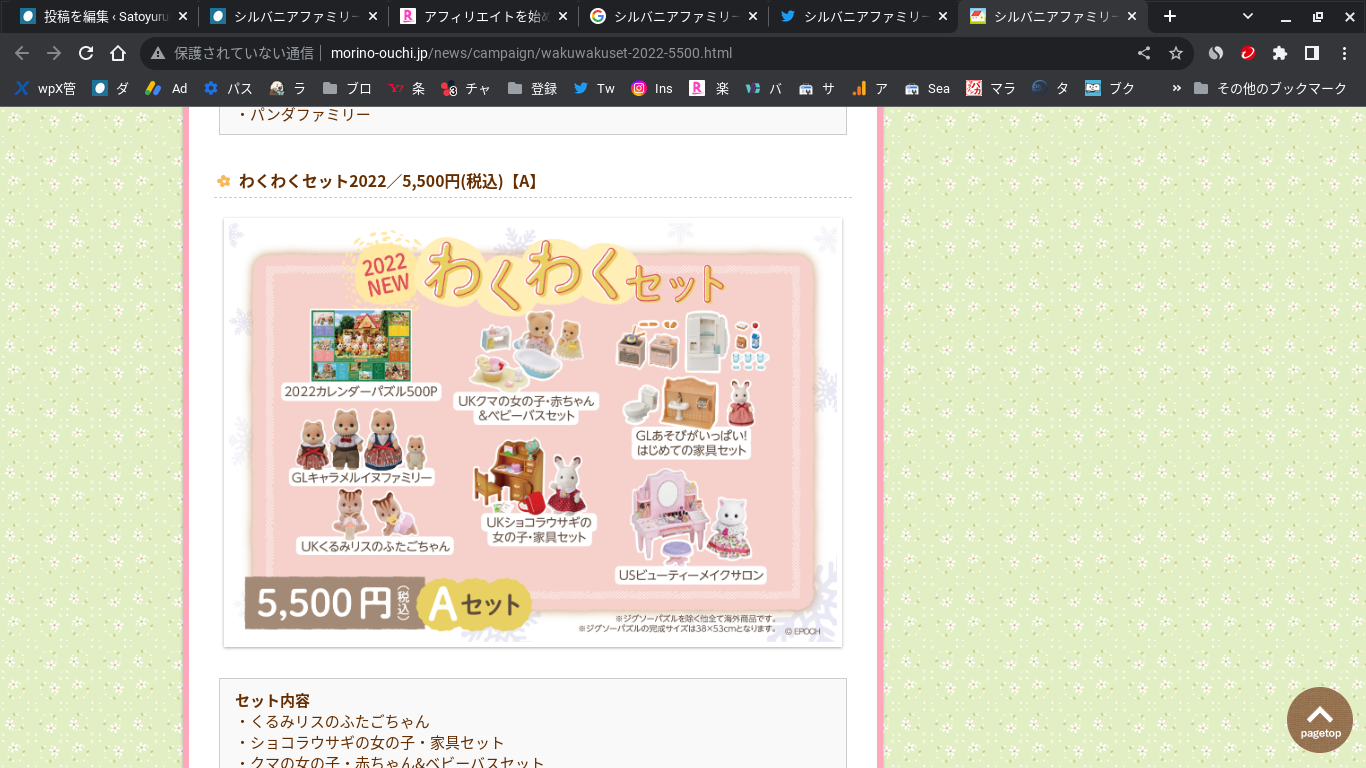This screenshot has width=1366, height=768.
Task: Open the Sea bookmark
Action: point(928,88)
